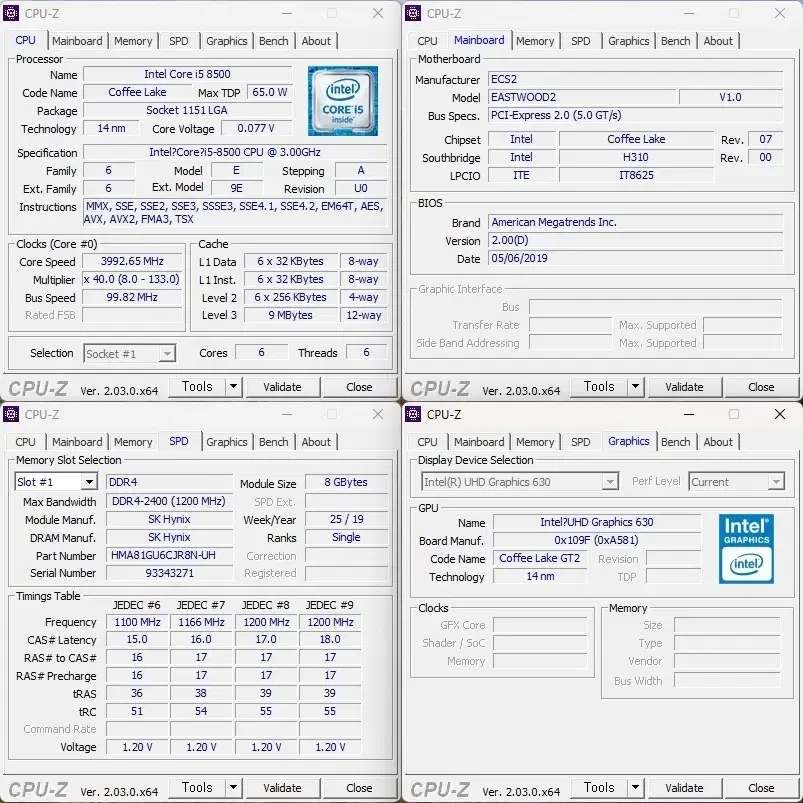Screen dimensions: 803x803
Task: Click the part number 'HMA81GU6CJR8N-UH'
Action: point(170,555)
